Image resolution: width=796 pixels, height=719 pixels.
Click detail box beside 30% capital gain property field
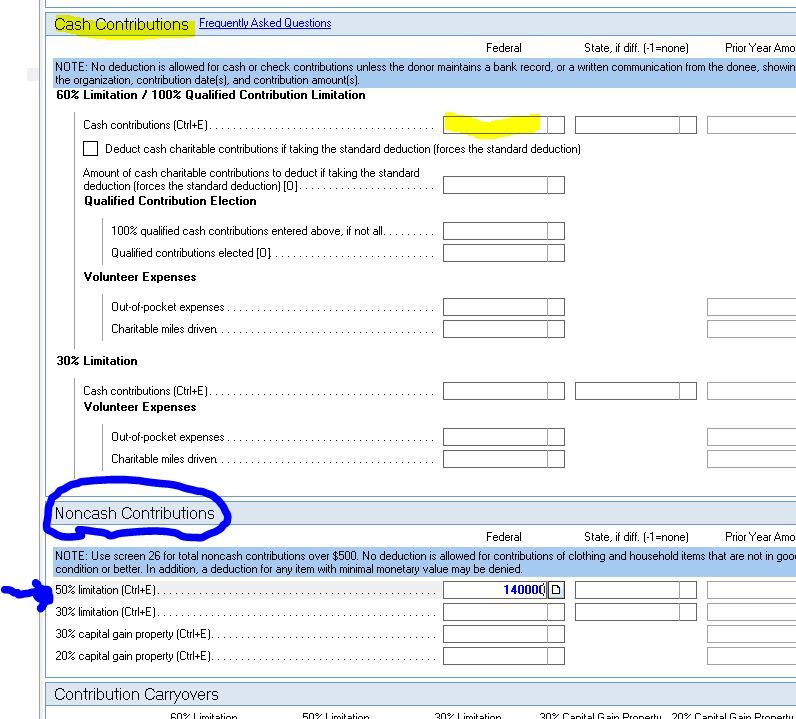[556, 634]
